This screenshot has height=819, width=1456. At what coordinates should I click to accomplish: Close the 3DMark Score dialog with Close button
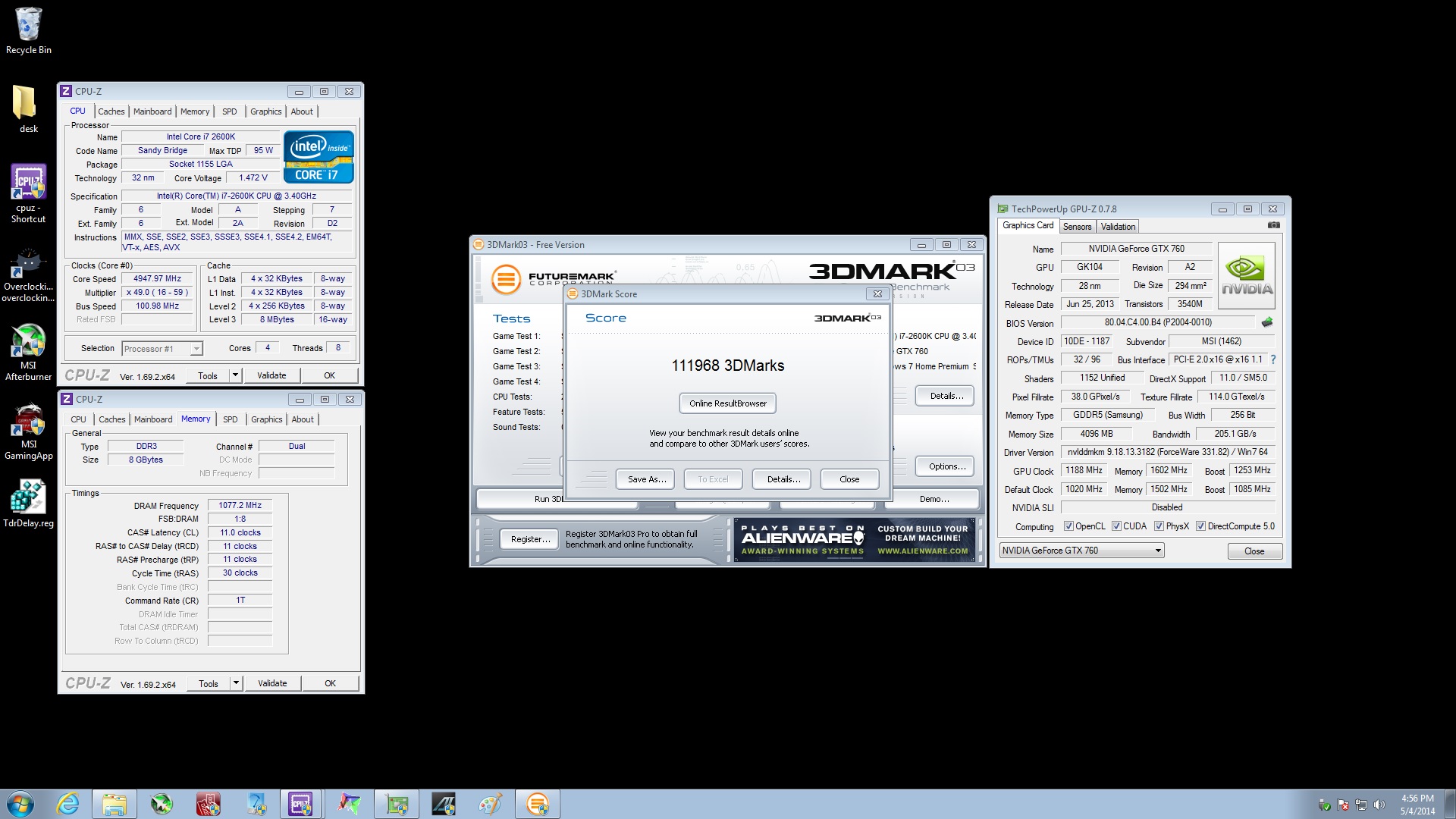pos(849,479)
